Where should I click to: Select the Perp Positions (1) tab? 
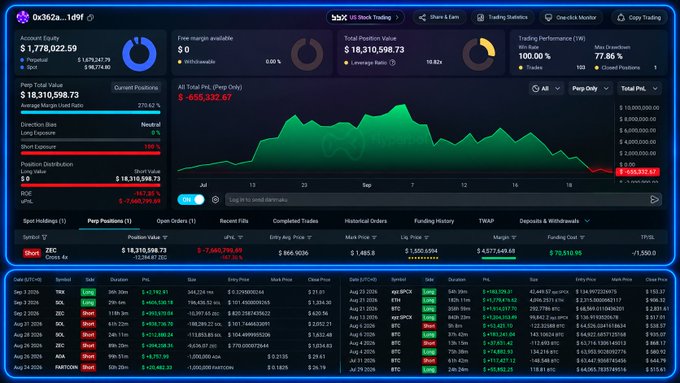point(109,221)
